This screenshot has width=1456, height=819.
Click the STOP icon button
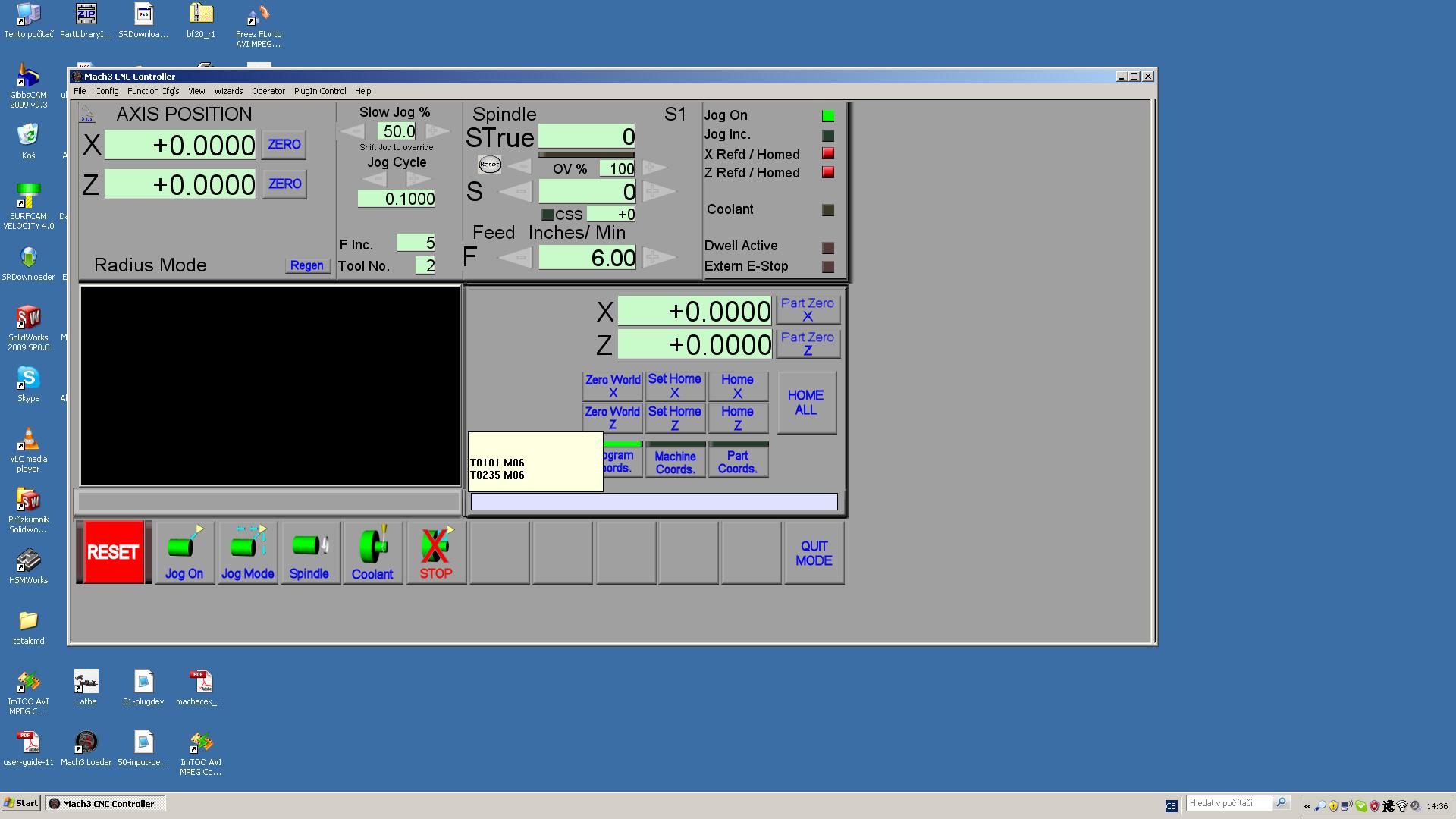coord(436,552)
